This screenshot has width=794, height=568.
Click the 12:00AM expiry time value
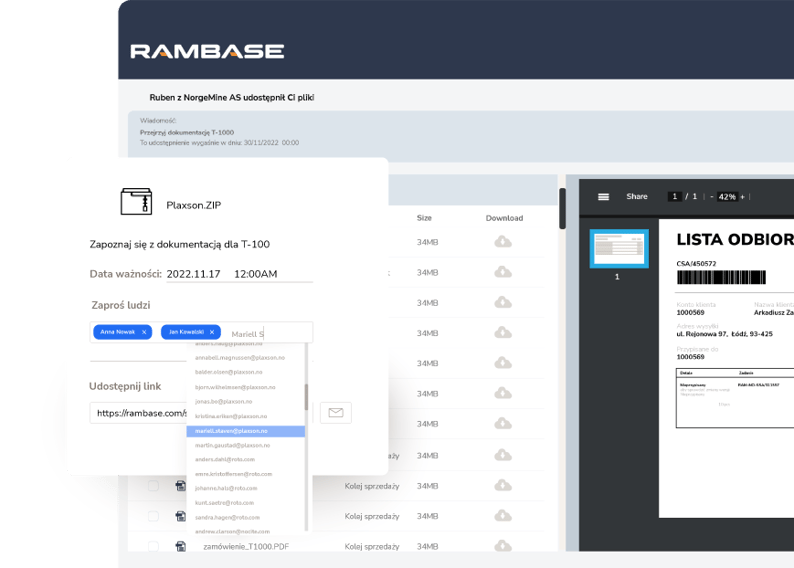pos(256,274)
